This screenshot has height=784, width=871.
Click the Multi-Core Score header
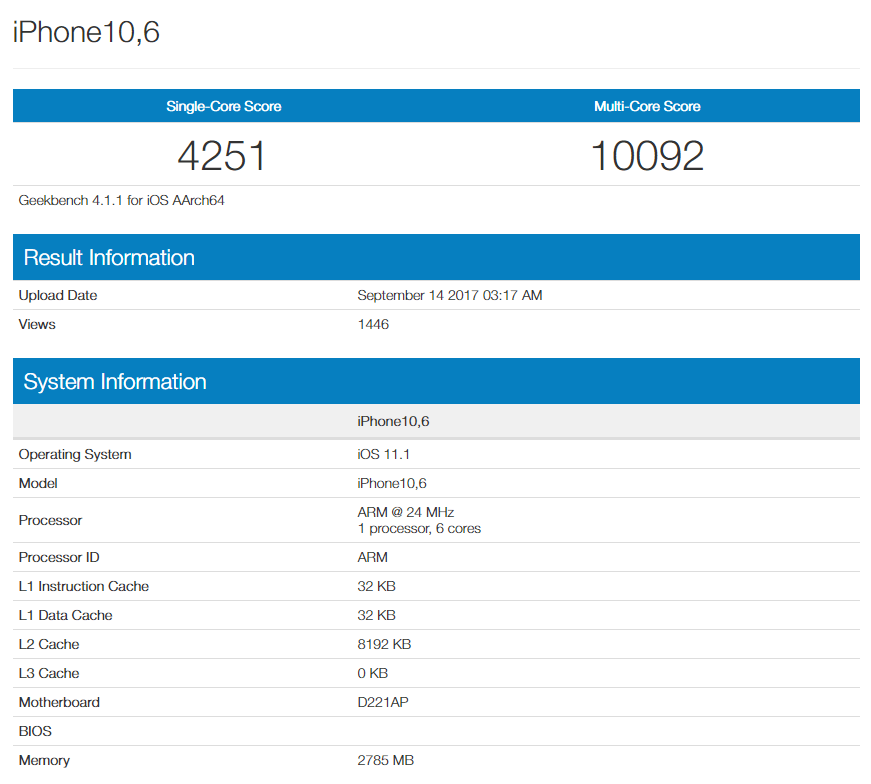(647, 106)
